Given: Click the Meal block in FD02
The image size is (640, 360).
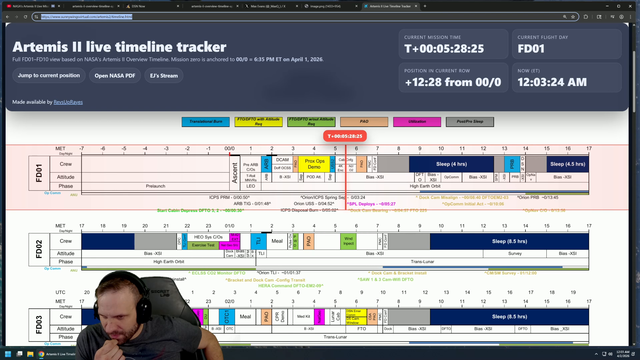Looking at the screenshot, I should coord(277,241).
